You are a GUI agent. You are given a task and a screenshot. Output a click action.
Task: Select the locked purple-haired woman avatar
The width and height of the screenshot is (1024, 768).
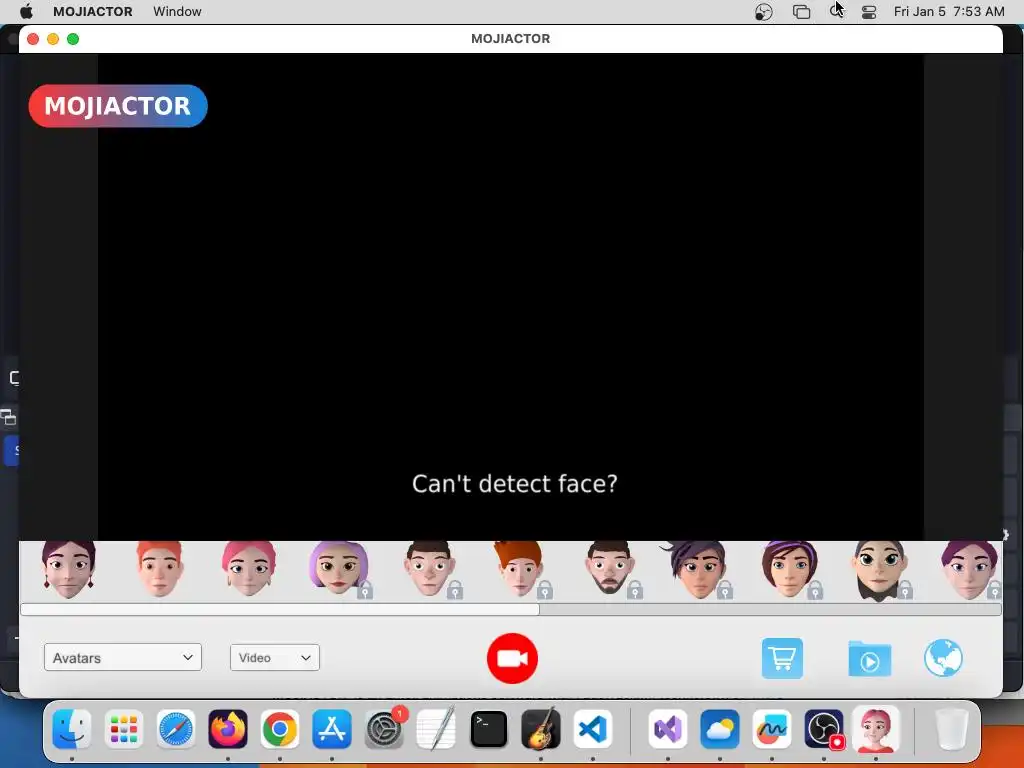tap(340, 568)
